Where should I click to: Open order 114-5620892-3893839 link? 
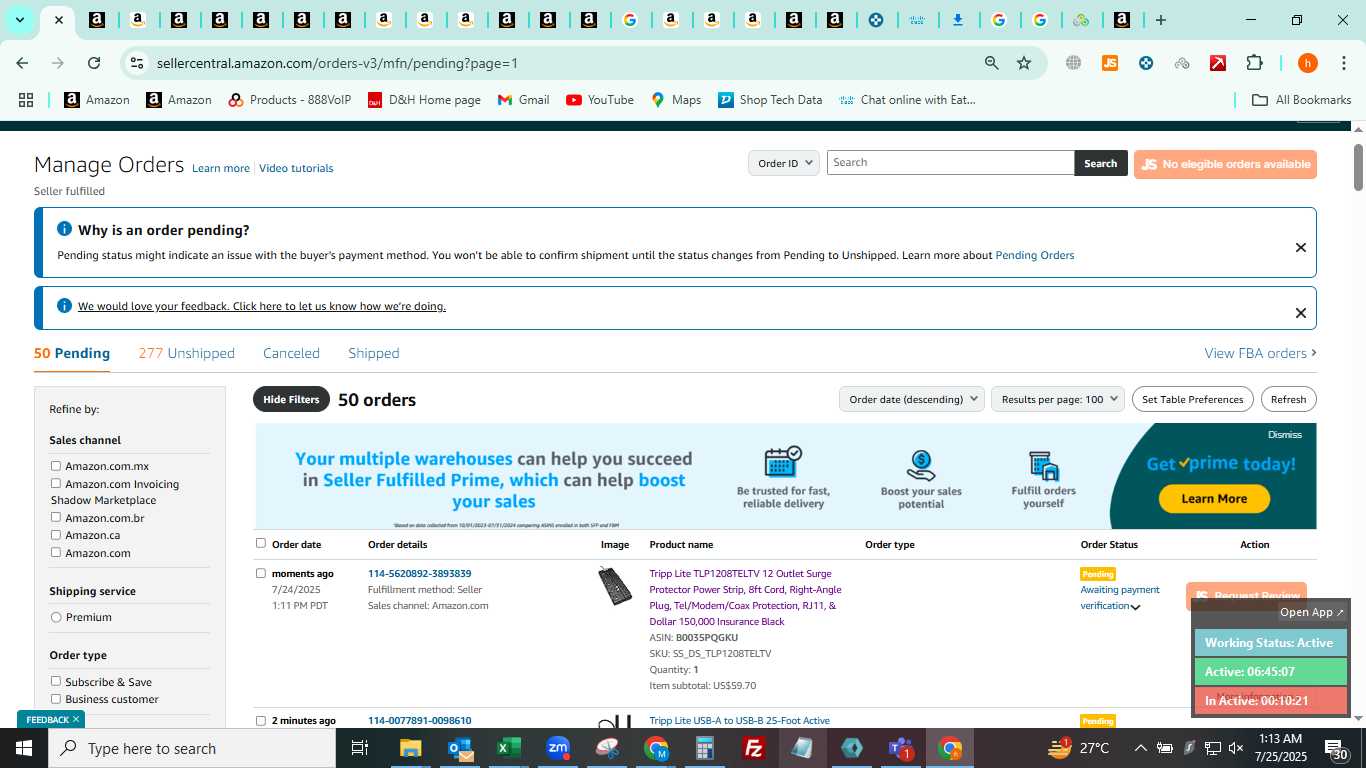tap(419, 574)
